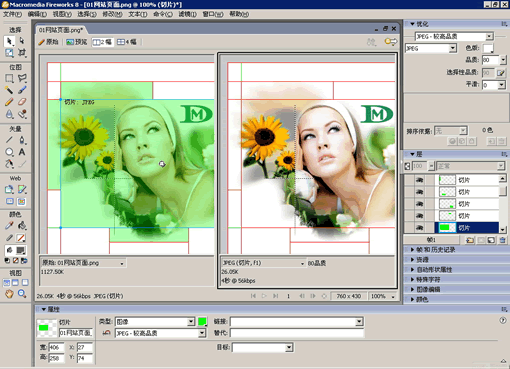Open the File menu

(12, 14)
